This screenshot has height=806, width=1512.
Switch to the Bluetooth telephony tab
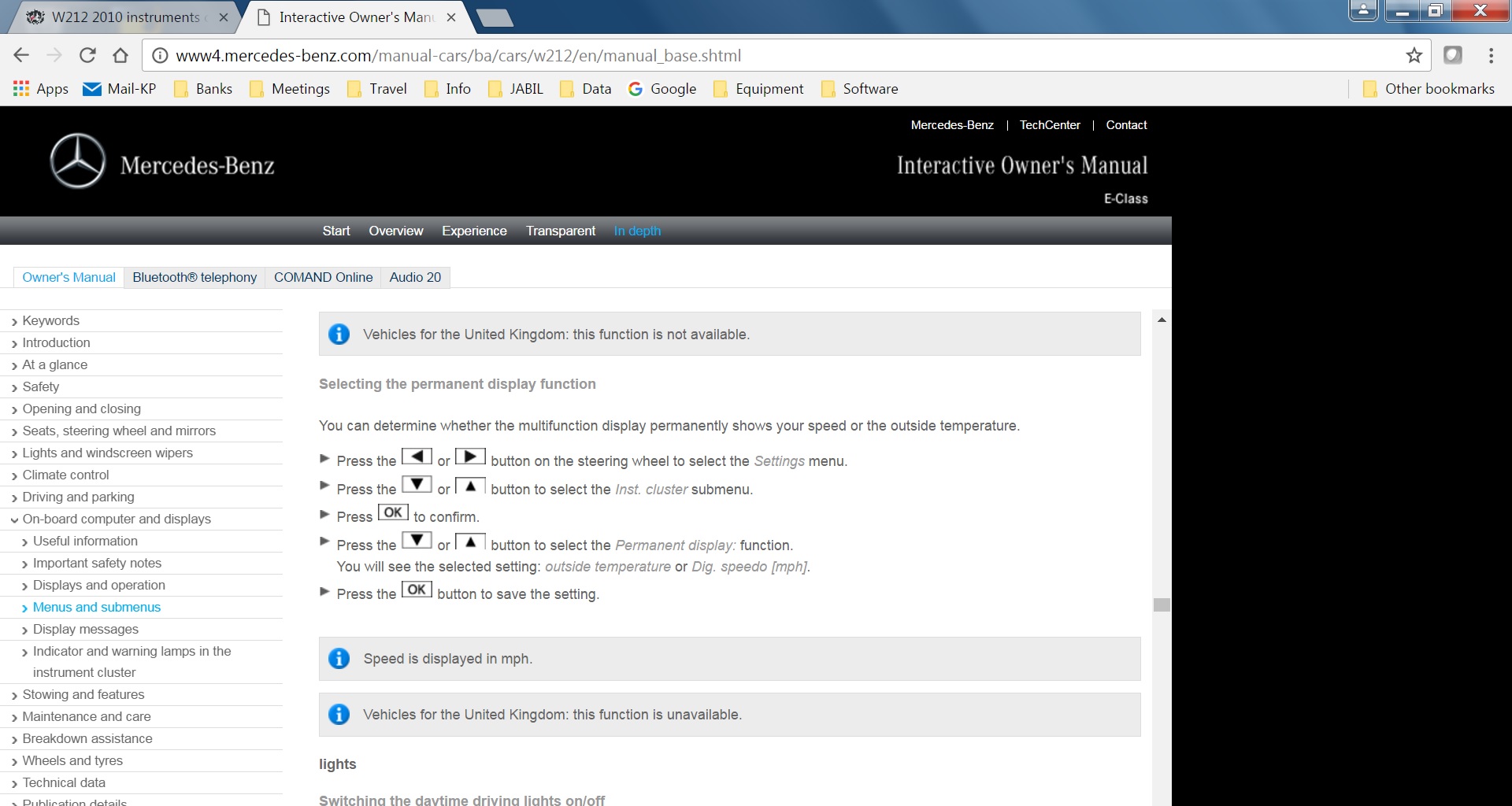tap(195, 277)
